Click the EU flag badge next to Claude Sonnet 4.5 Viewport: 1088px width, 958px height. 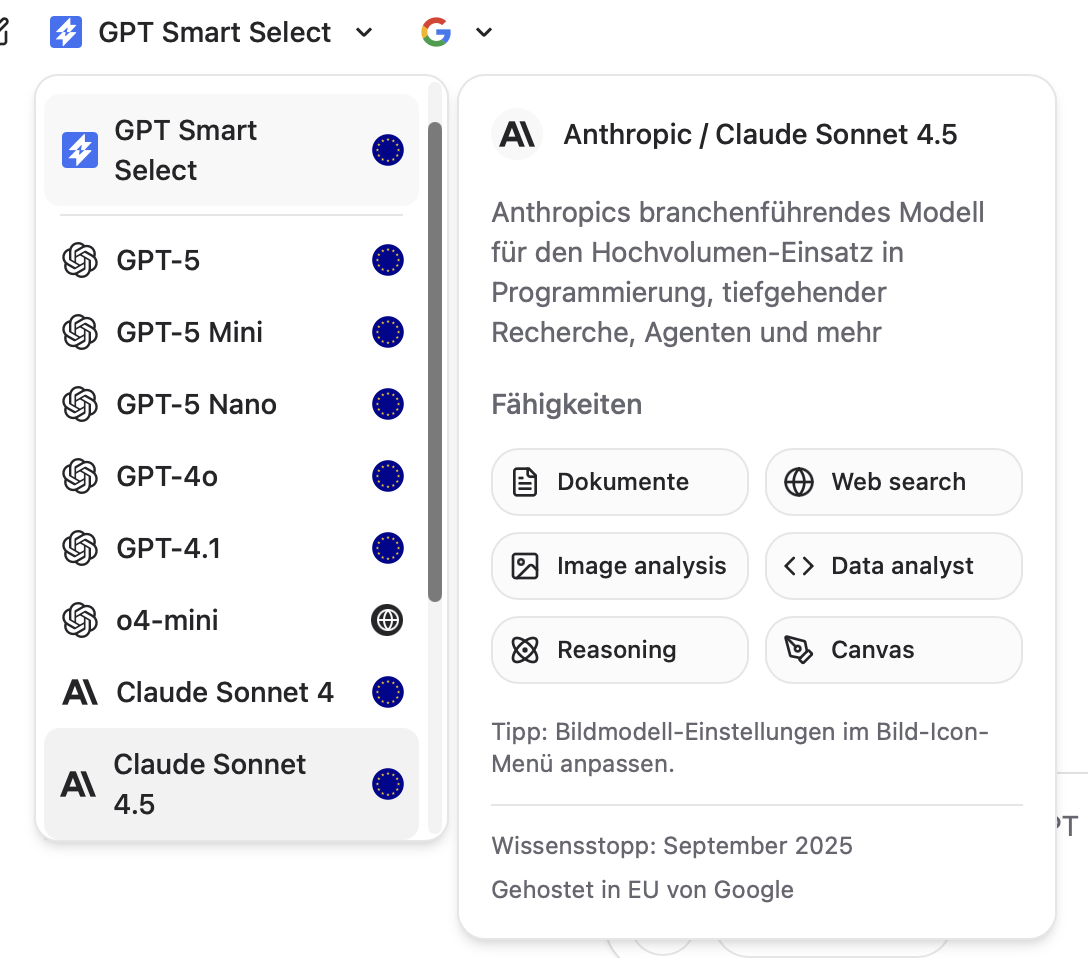(x=387, y=784)
